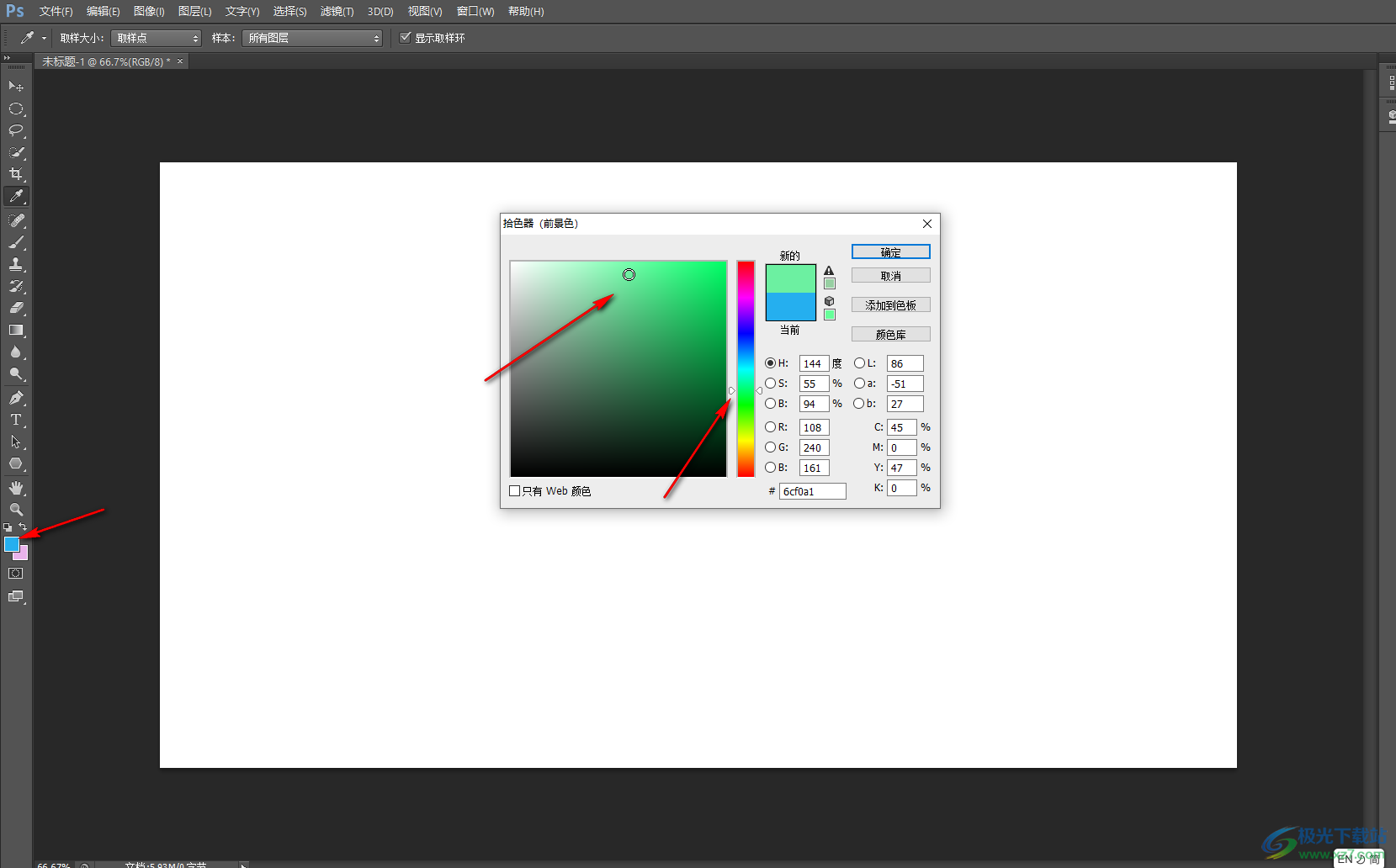
Task: Click the foreground color swatch in the toolbox
Action: pos(12,544)
